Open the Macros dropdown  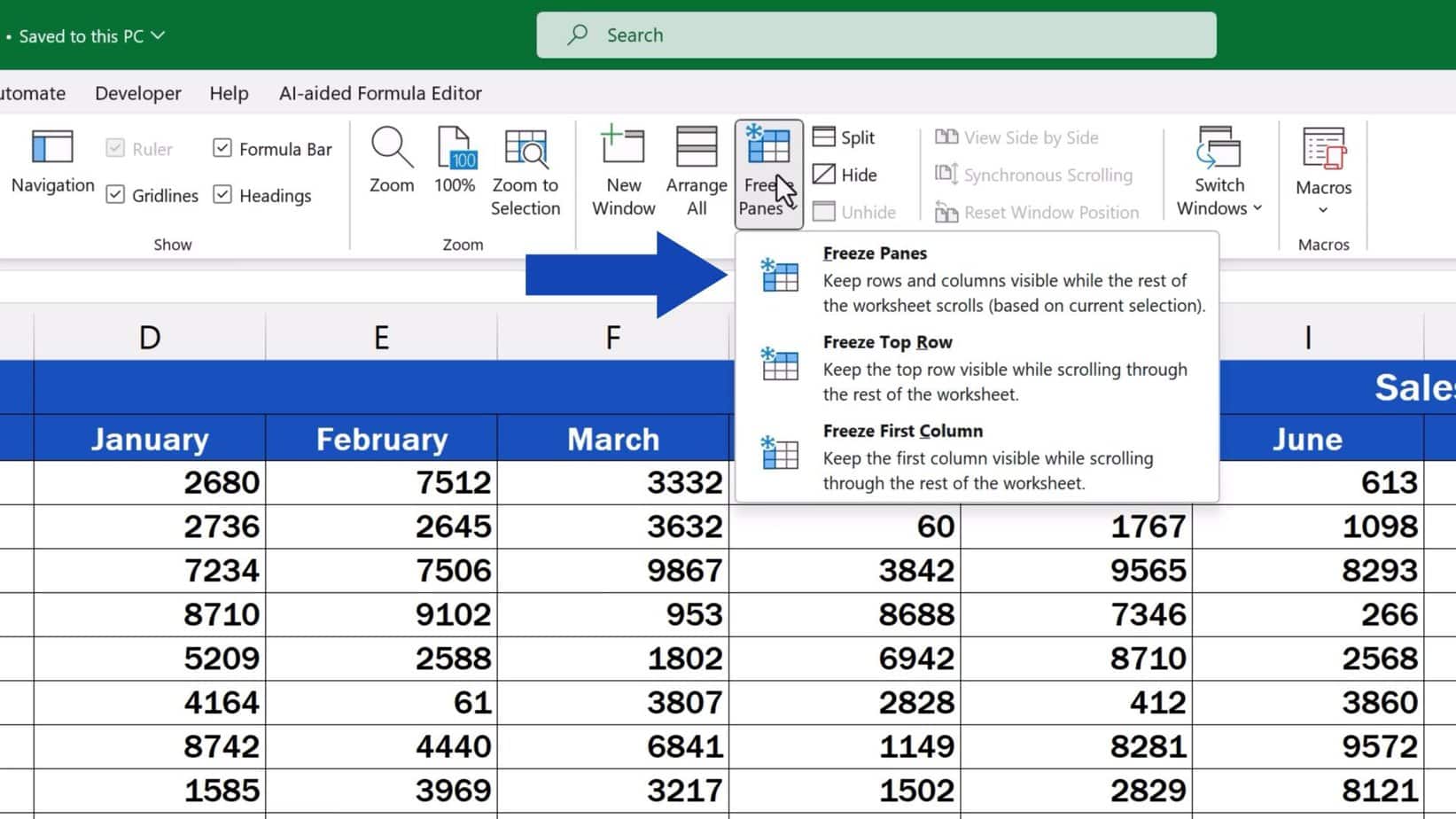(1323, 173)
